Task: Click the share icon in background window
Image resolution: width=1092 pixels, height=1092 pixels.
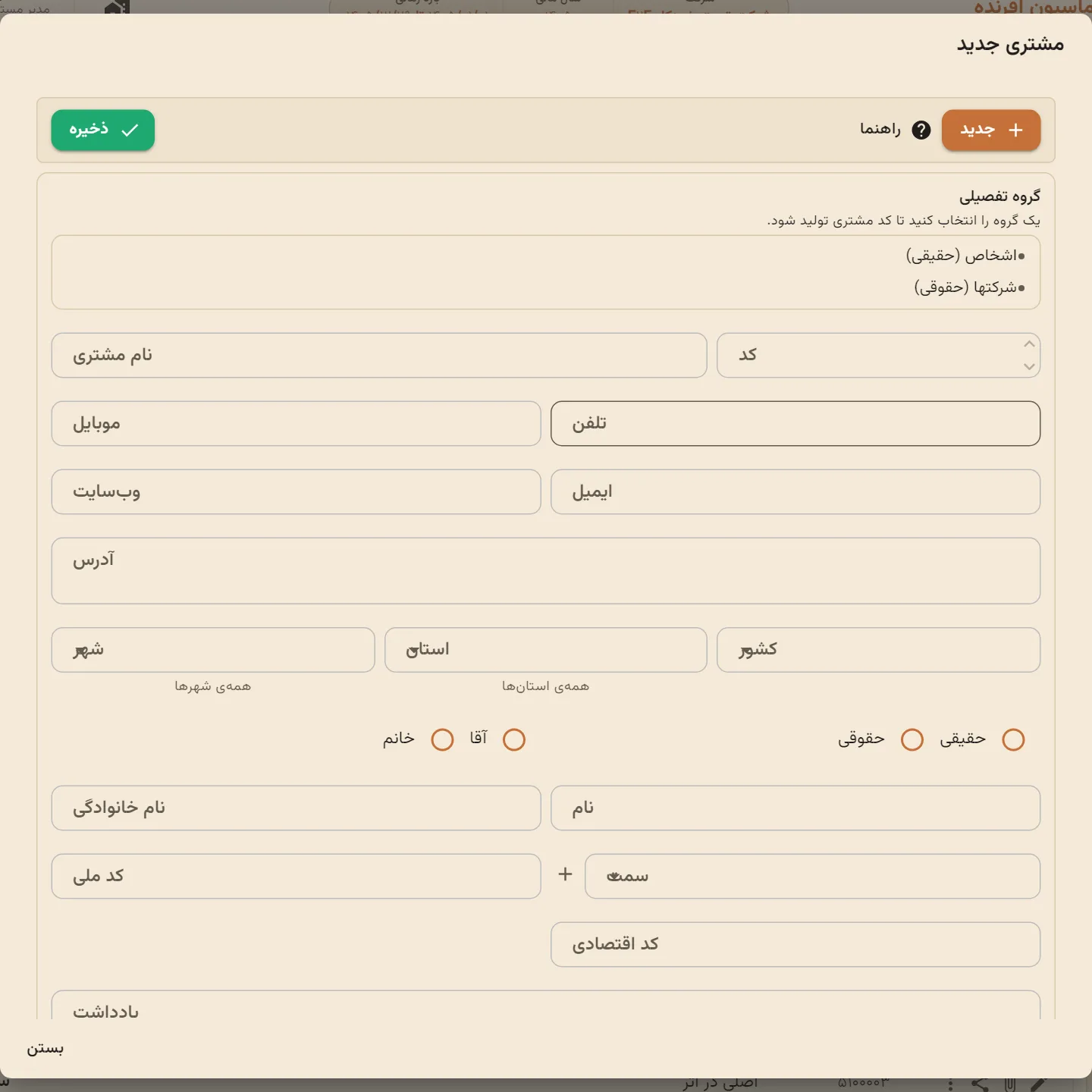Action: tap(981, 1085)
